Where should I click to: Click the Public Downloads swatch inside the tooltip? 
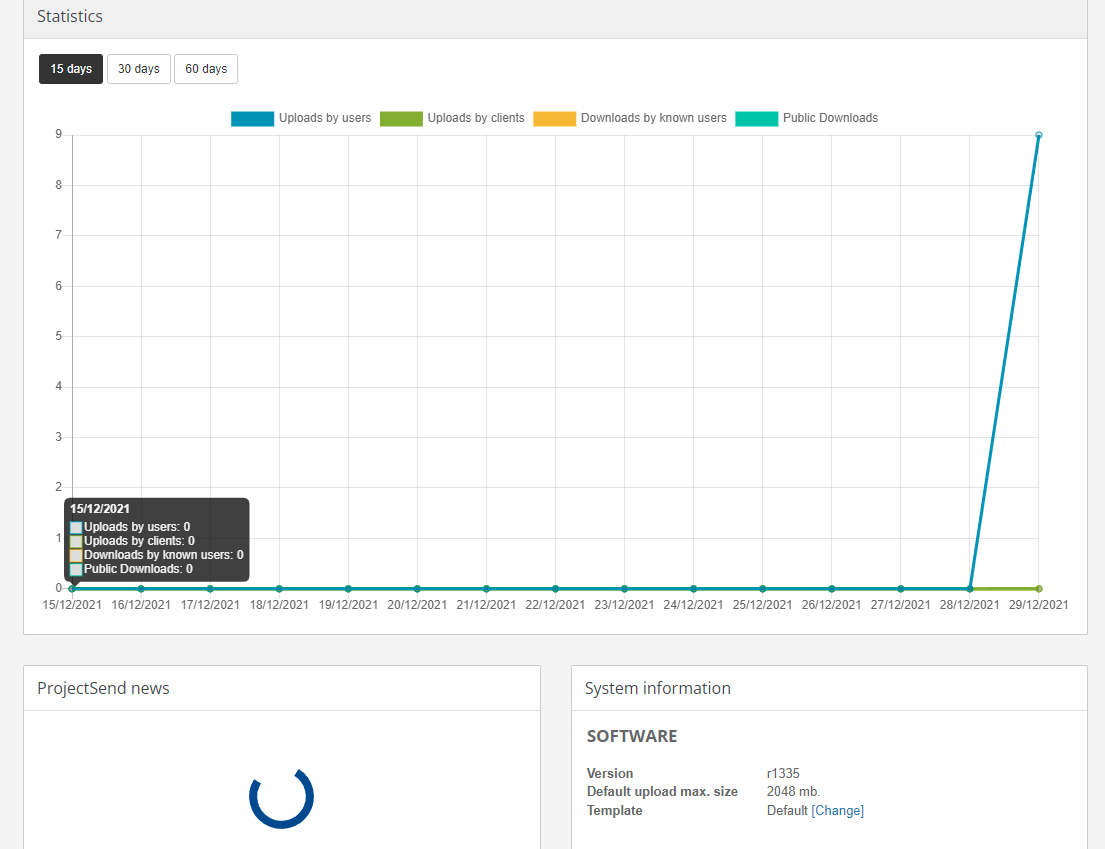(x=75, y=569)
